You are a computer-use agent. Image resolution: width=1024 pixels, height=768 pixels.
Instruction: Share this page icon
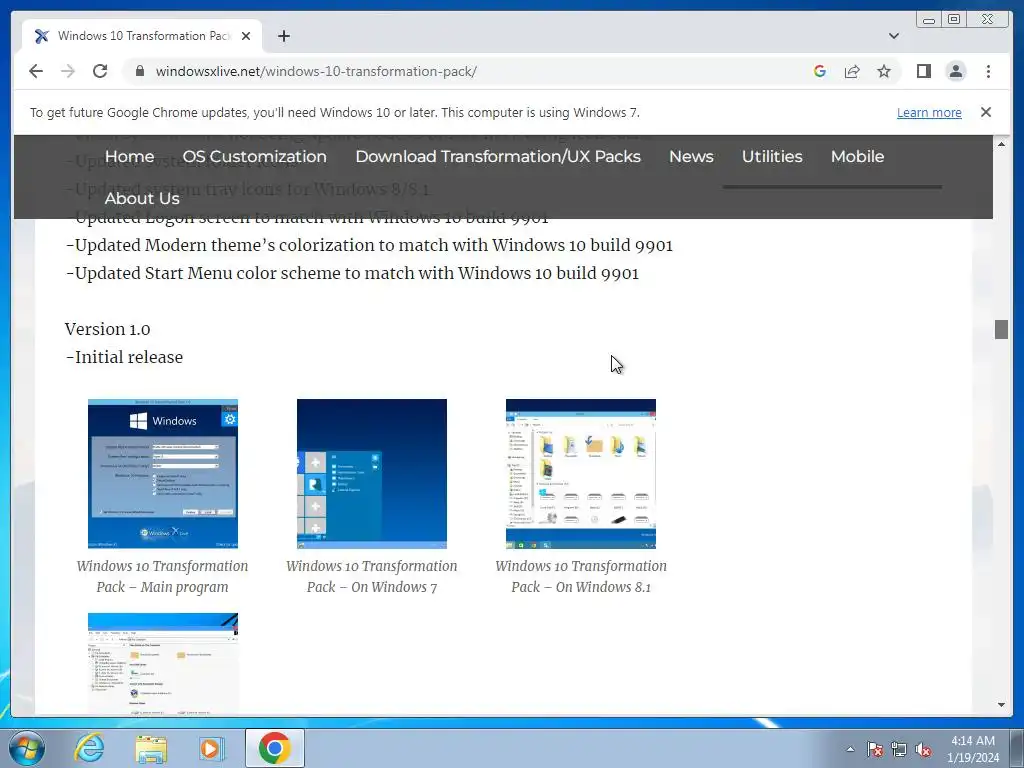pyautogui.click(x=852, y=71)
